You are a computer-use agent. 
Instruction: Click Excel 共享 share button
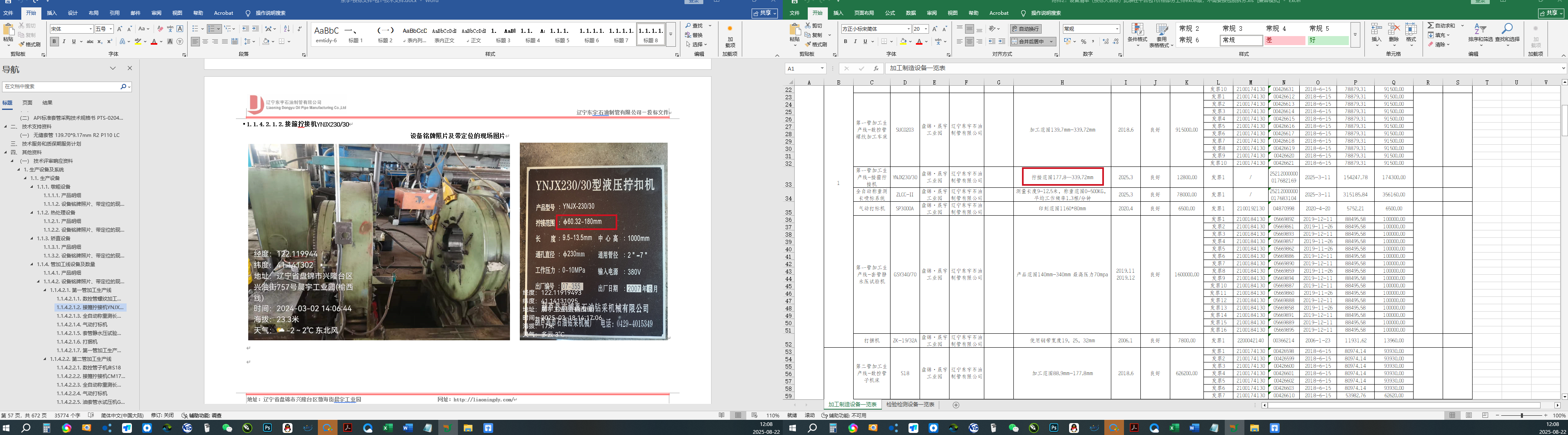[x=1550, y=13]
